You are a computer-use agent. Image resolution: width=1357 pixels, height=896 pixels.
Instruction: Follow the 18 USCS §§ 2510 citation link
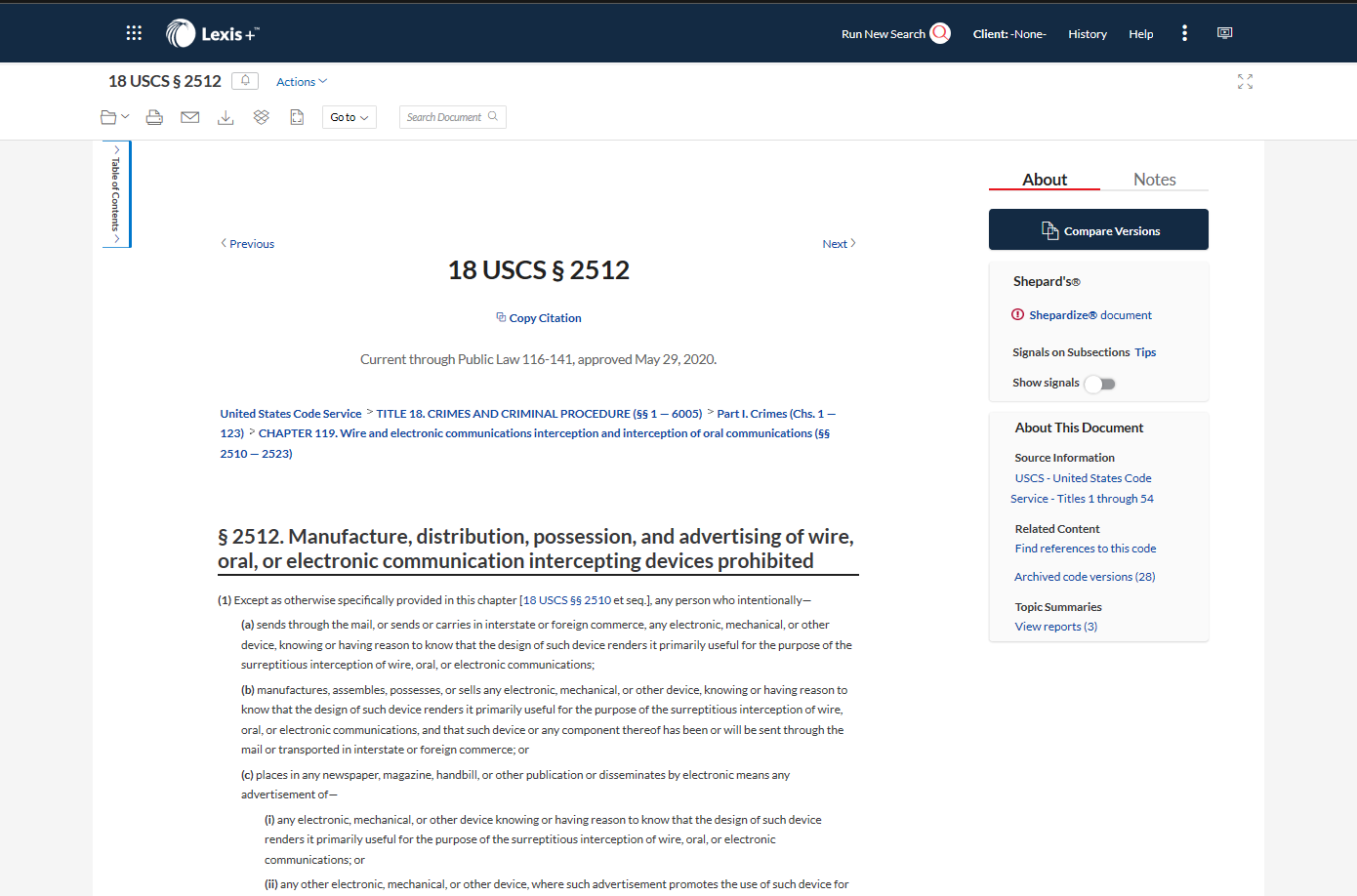[567, 600]
